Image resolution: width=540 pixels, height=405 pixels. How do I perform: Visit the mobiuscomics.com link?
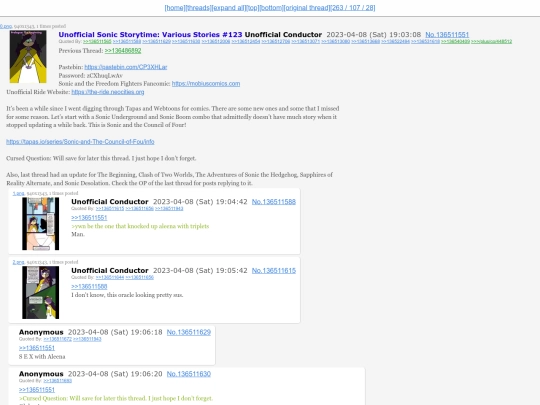click(x=206, y=84)
